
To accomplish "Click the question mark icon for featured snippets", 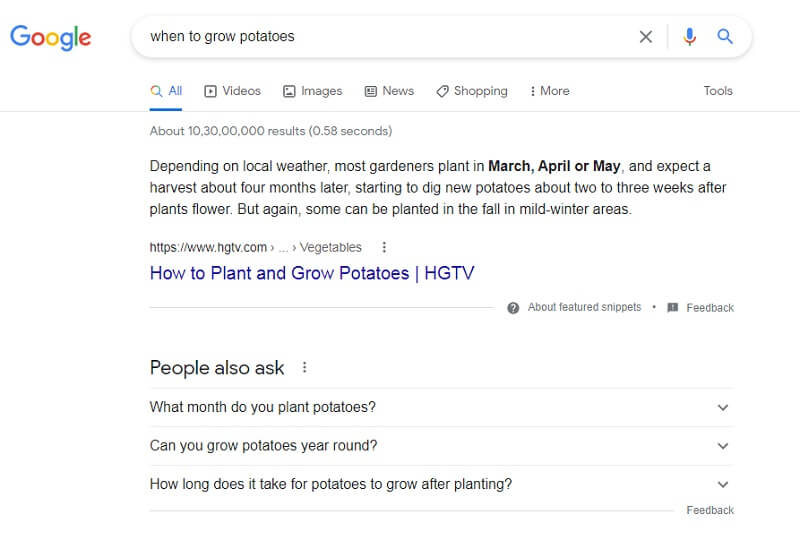I will [x=513, y=308].
